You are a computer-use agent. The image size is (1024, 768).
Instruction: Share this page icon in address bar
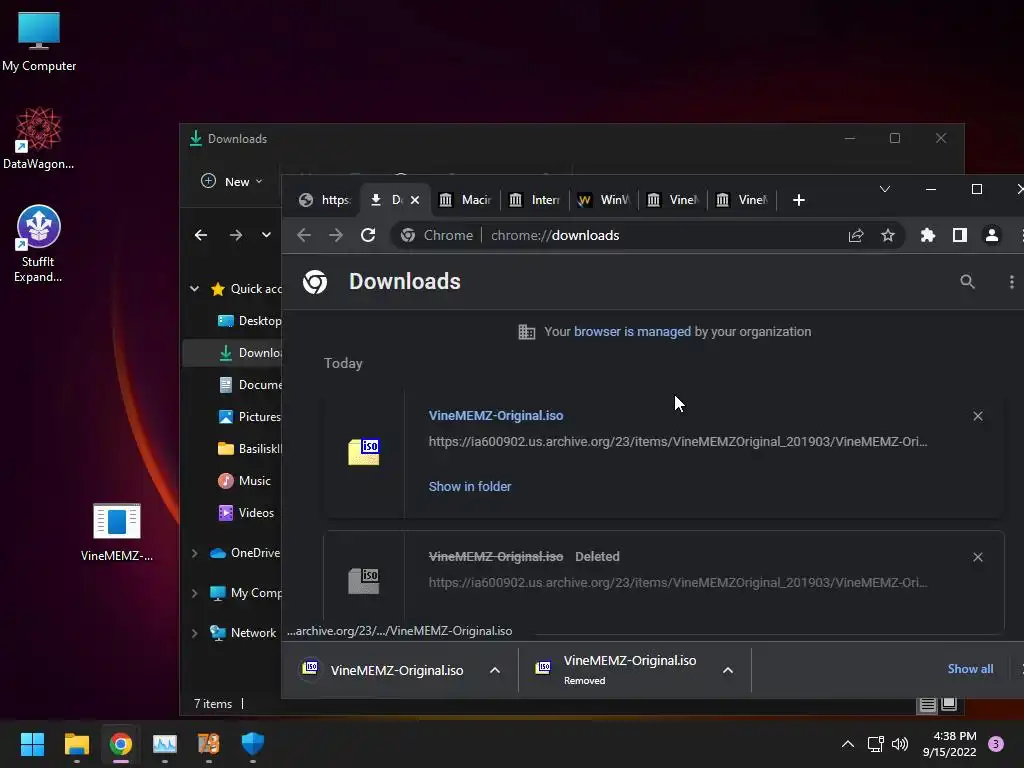point(856,235)
